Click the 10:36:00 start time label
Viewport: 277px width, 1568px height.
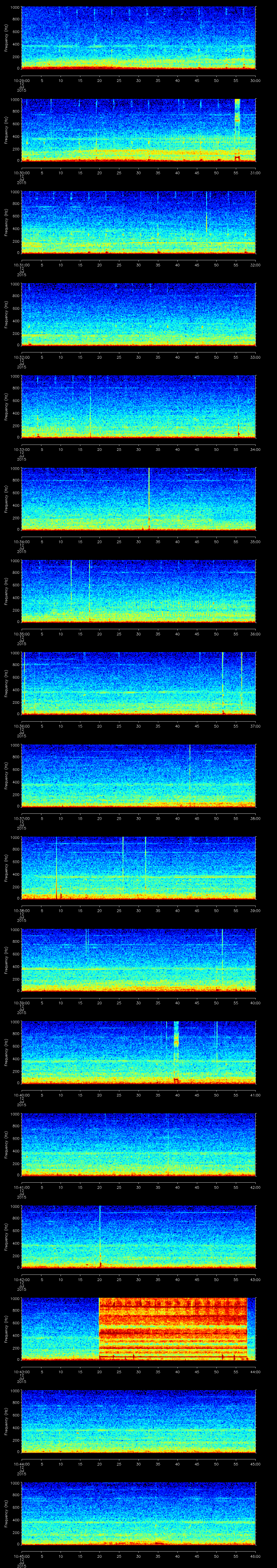pos(21,726)
